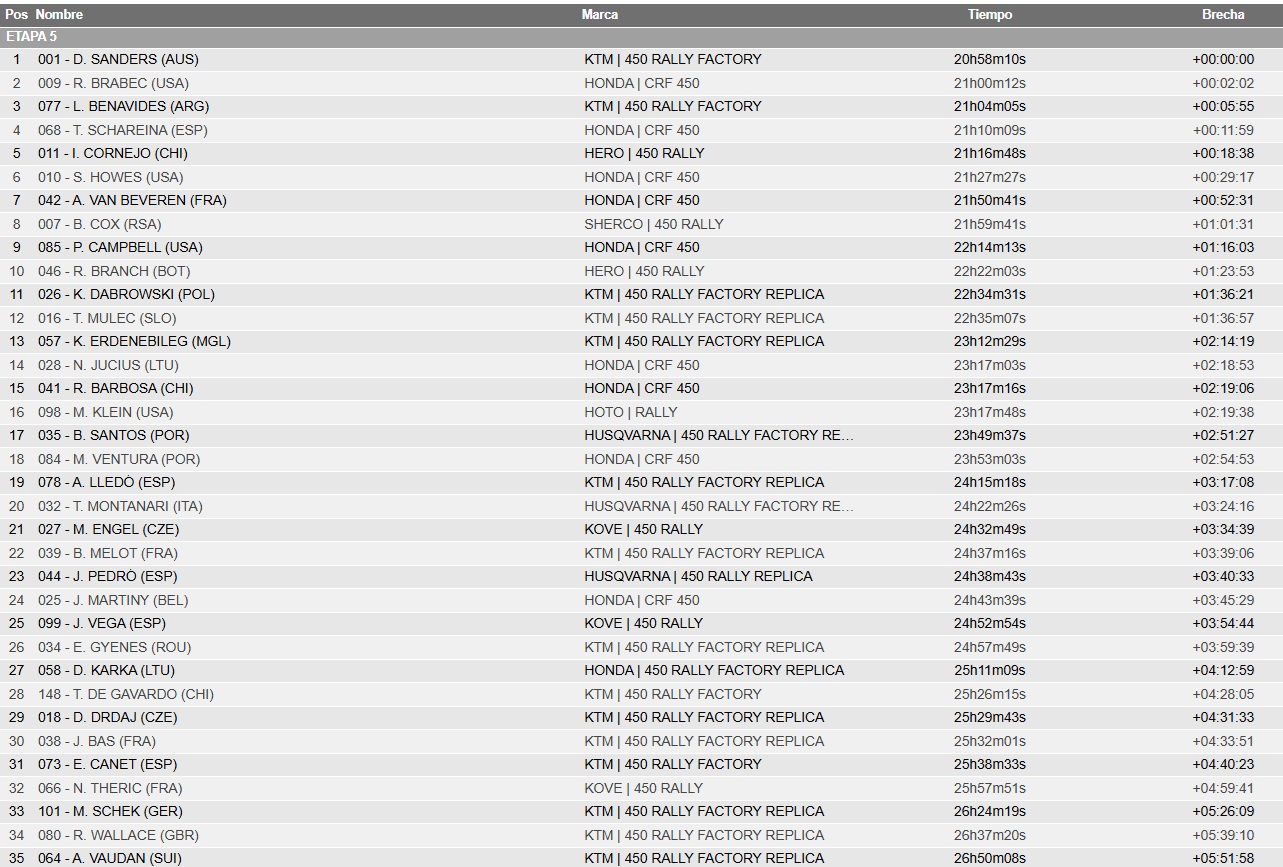Image resolution: width=1283 pixels, height=867 pixels.
Task: Click name 025 - J. MARTINY (BEL)
Action: pos(113,600)
